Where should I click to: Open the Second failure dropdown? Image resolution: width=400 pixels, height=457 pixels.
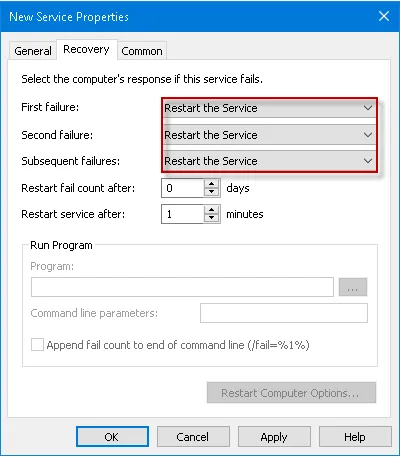point(269,135)
